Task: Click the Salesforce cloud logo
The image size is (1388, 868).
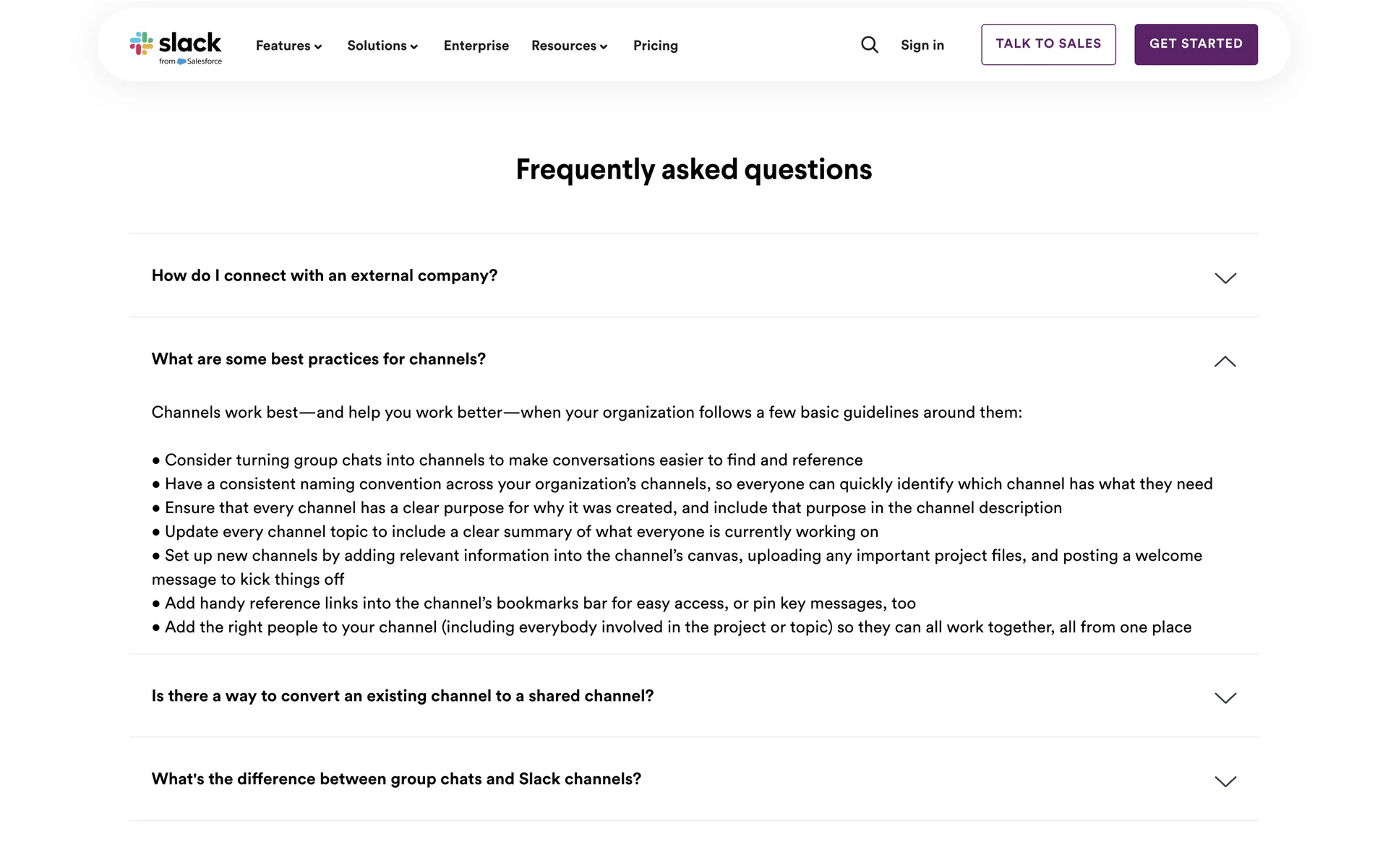Action: click(181, 61)
